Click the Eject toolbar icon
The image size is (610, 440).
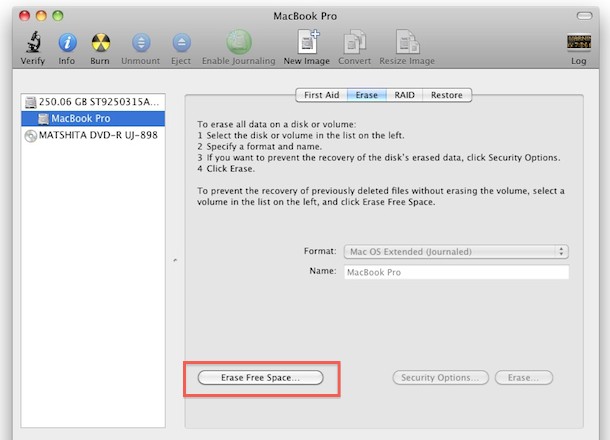[x=181, y=42]
